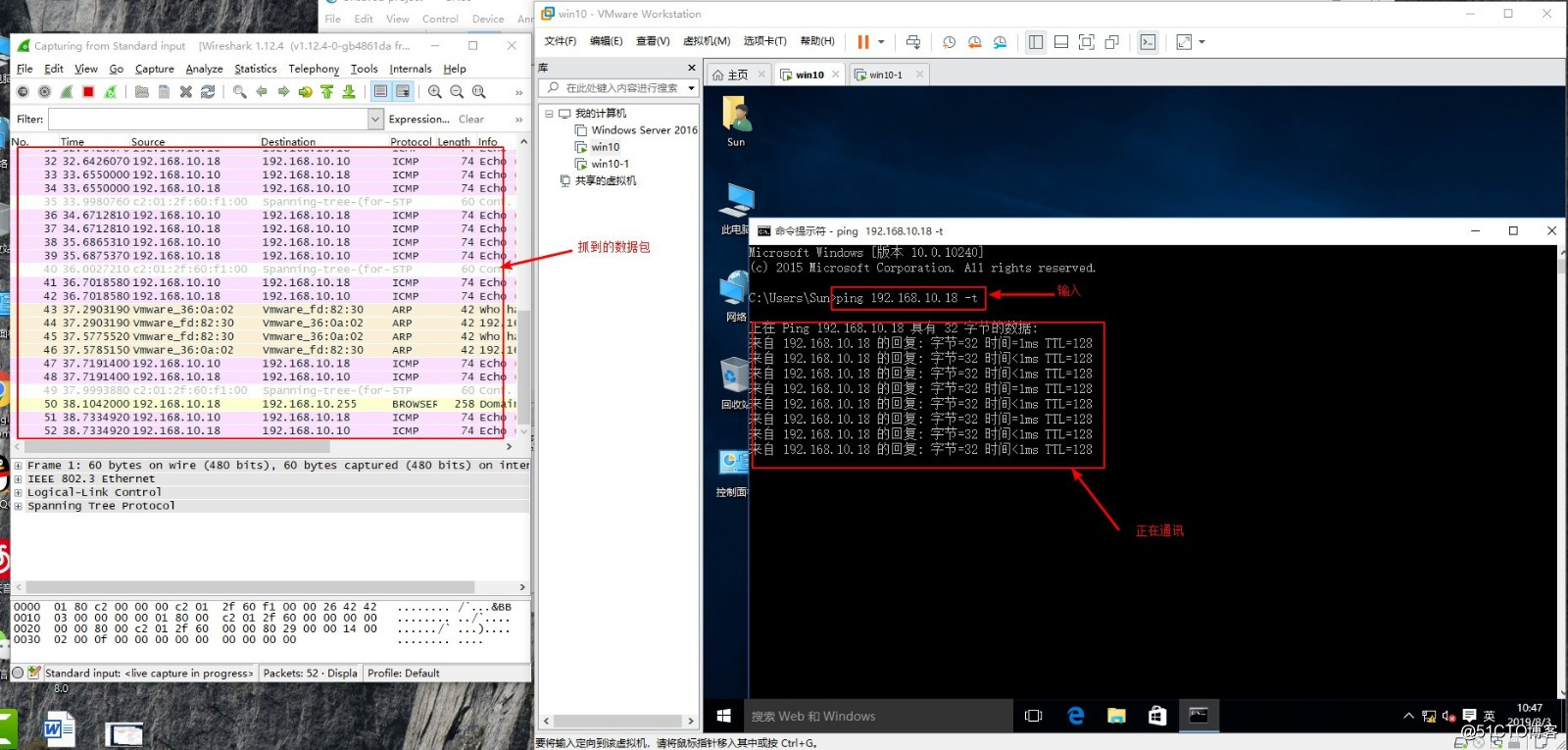Reload the capture file in Wireshark

coord(208,91)
